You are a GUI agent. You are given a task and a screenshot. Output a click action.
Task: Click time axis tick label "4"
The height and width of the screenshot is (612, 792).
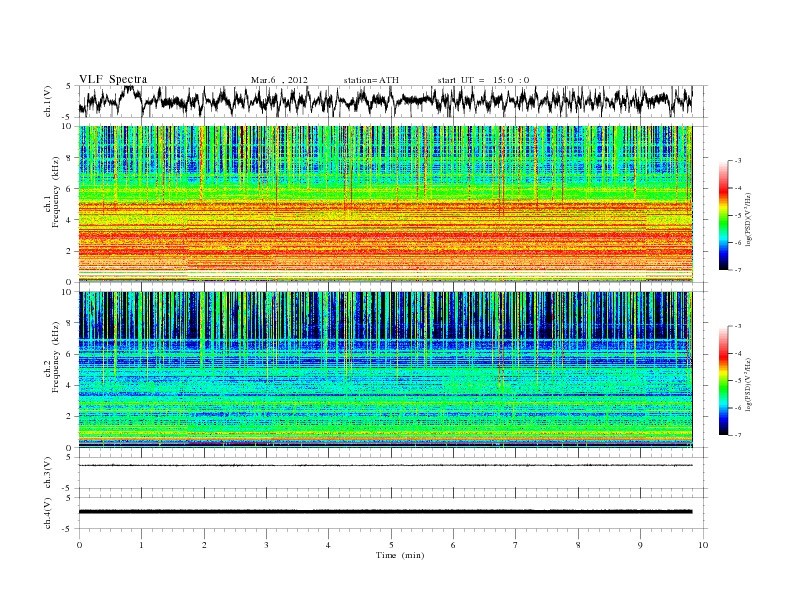point(328,545)
